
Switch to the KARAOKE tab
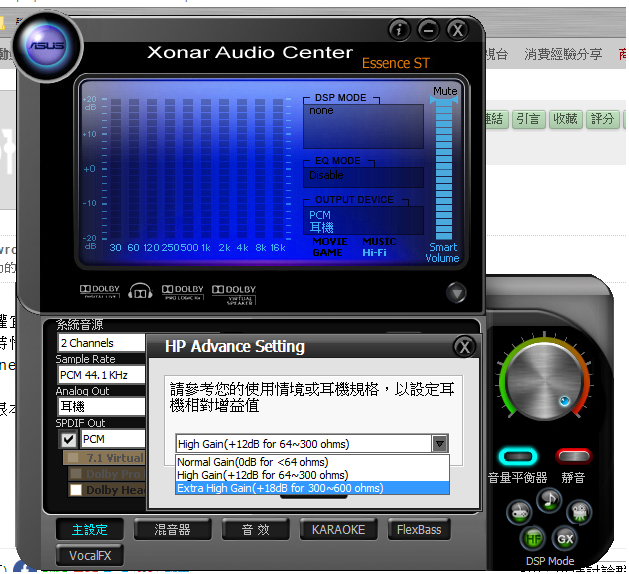click(x=338, y=529)
